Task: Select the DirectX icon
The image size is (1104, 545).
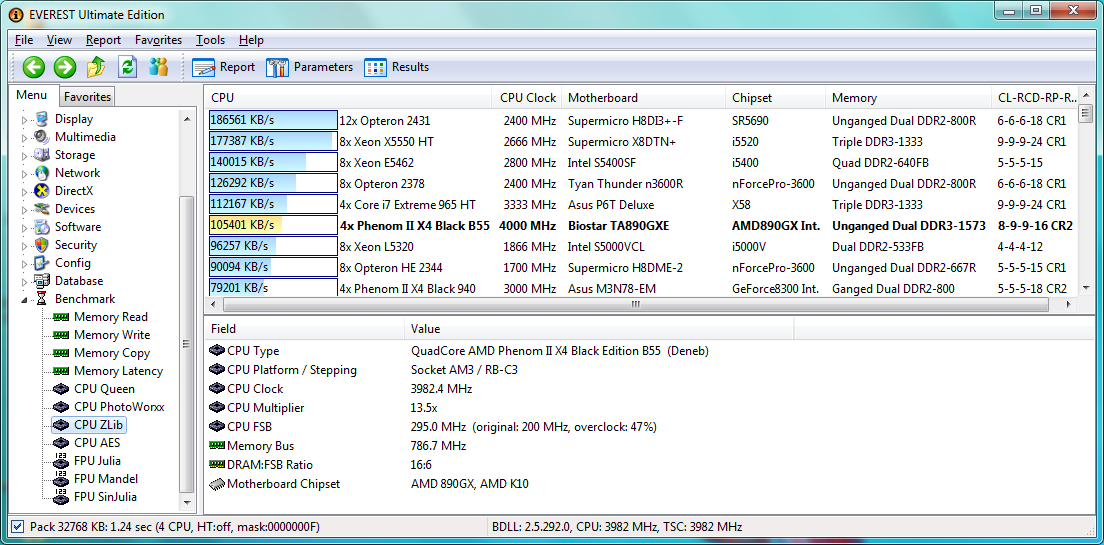Action: pyautogui.click(x=42, y=191)
